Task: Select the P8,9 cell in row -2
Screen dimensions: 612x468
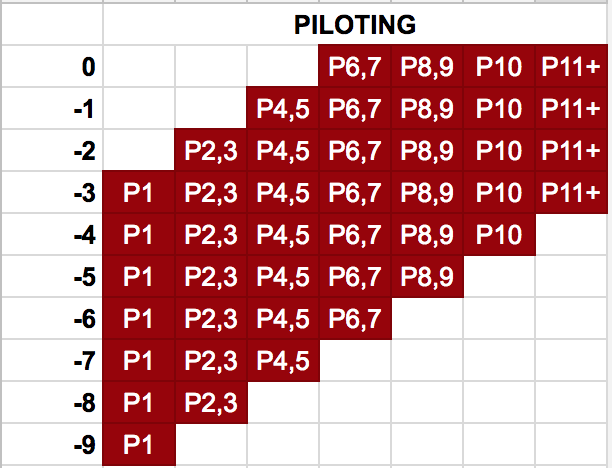Action: tap(427, 151)
